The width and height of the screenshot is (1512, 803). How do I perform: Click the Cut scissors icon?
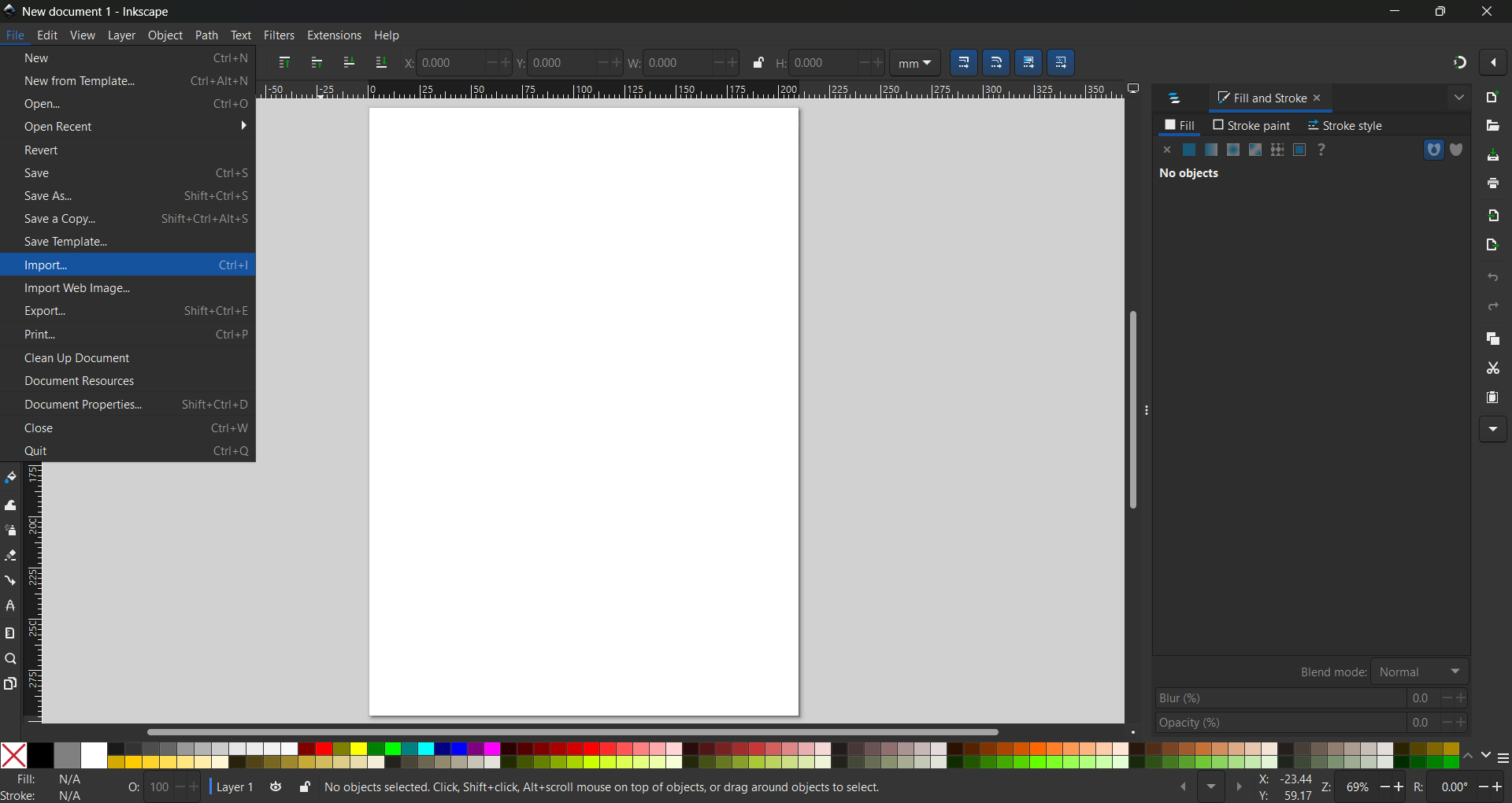coord(1492,368)
